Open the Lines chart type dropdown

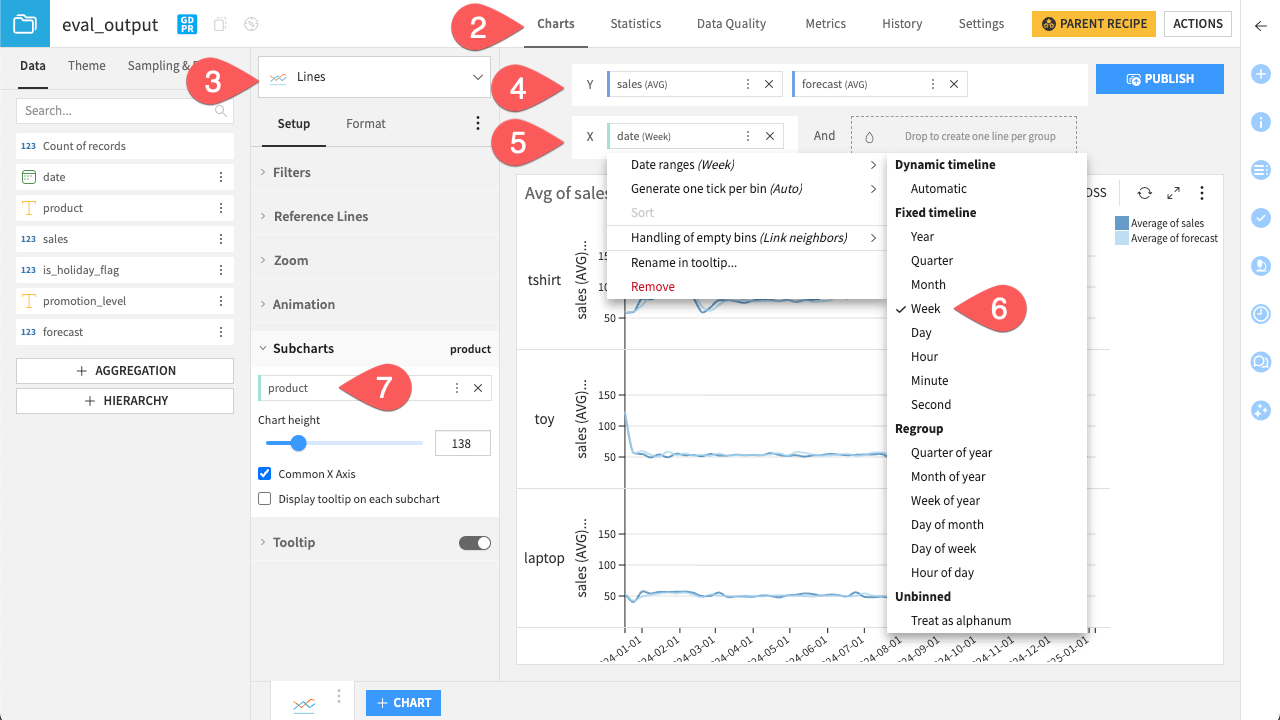(x=374, y=76)
